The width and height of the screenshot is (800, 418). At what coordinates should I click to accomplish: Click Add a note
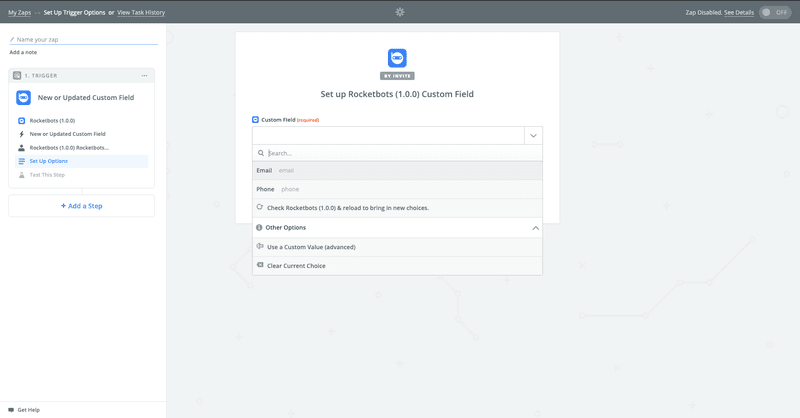coord(23,52)
